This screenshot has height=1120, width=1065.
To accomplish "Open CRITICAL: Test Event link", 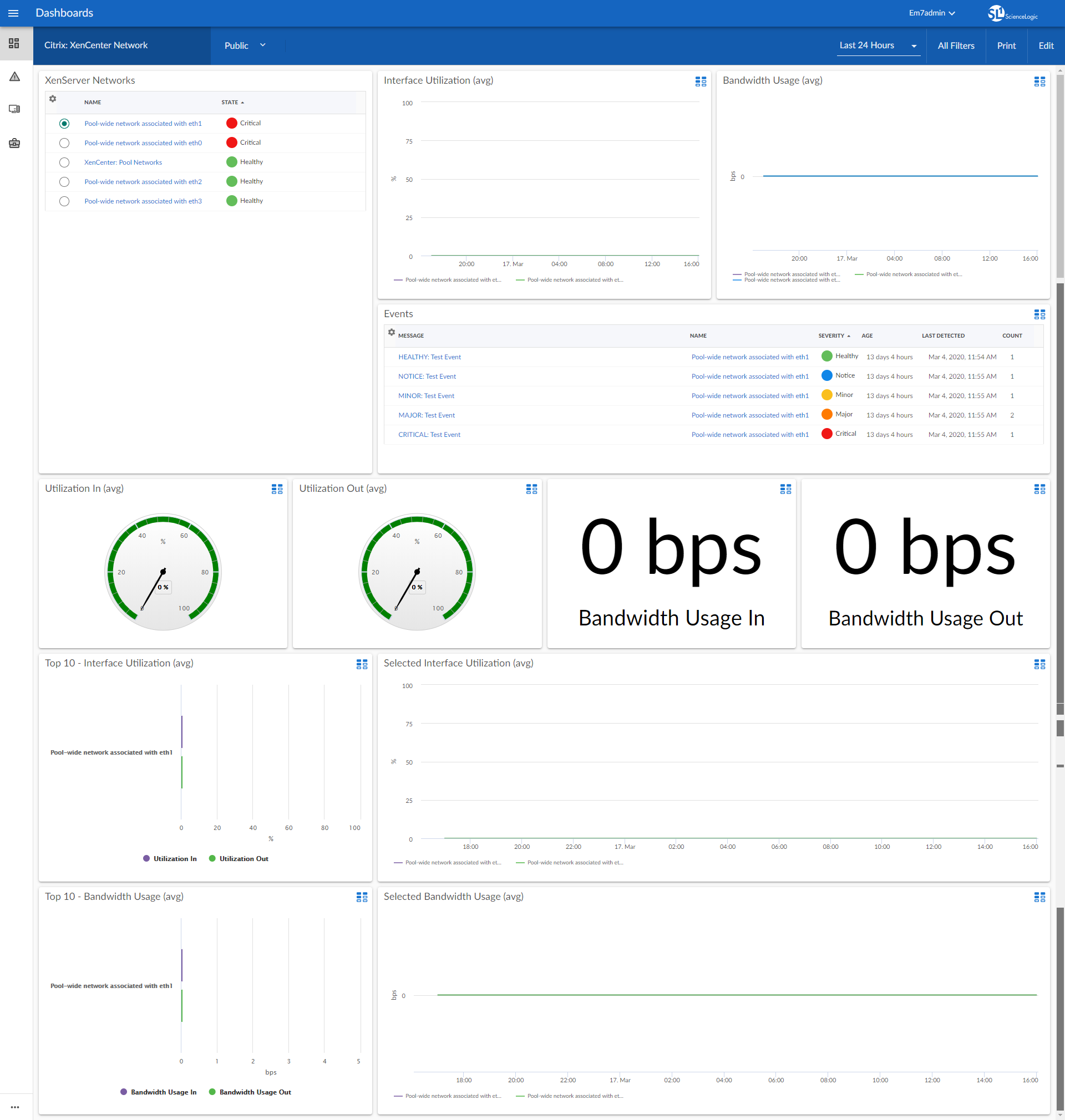I will pyautogui.click(x=429, y=435).
